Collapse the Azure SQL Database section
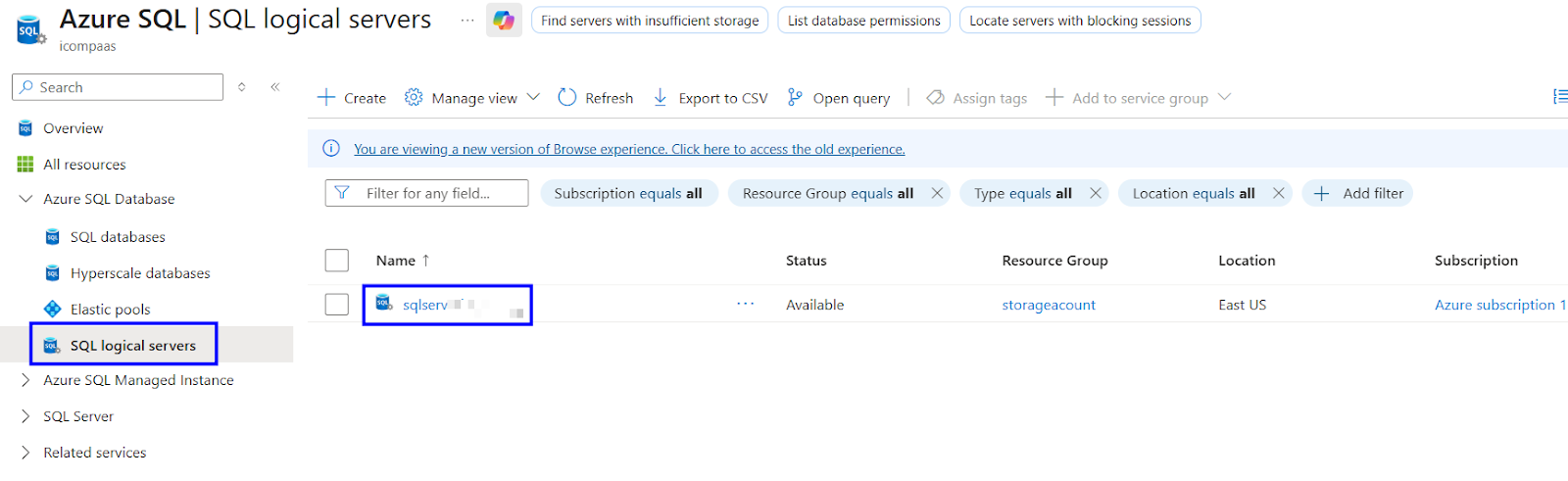 point(25,199)
